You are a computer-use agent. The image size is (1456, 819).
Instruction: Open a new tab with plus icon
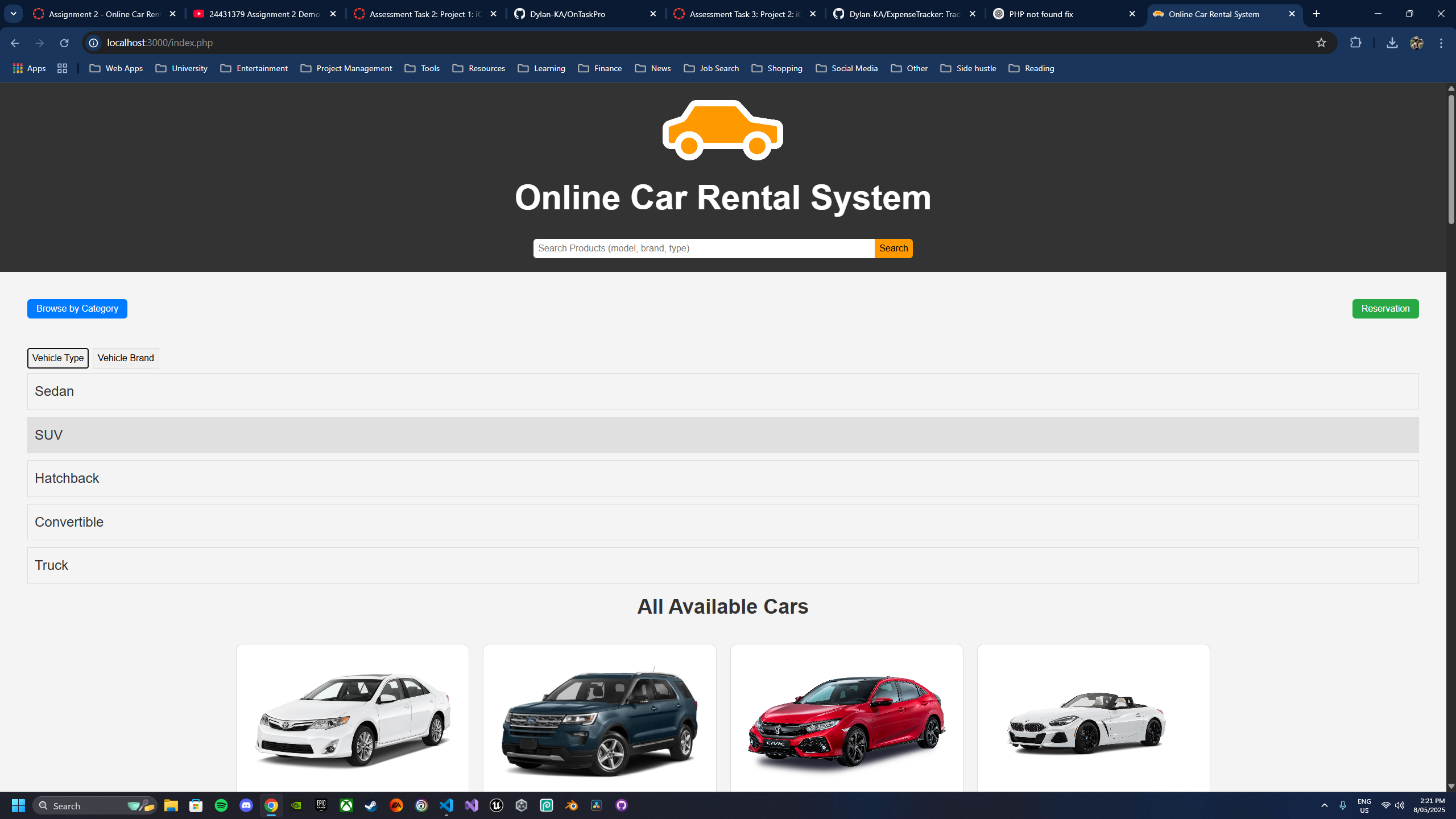click(x=1317, y=14)
